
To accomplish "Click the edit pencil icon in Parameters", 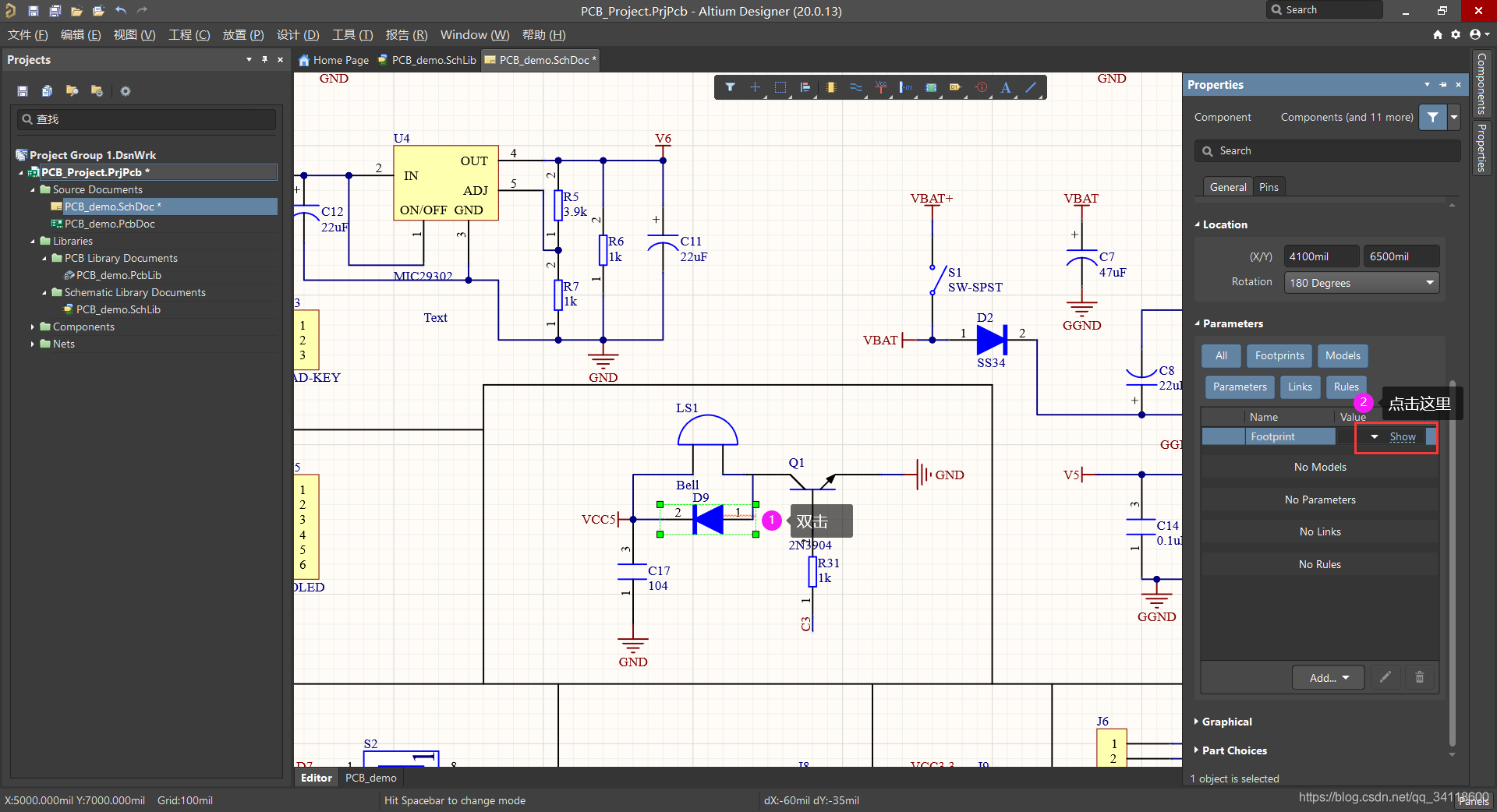I will [1386, 677].
